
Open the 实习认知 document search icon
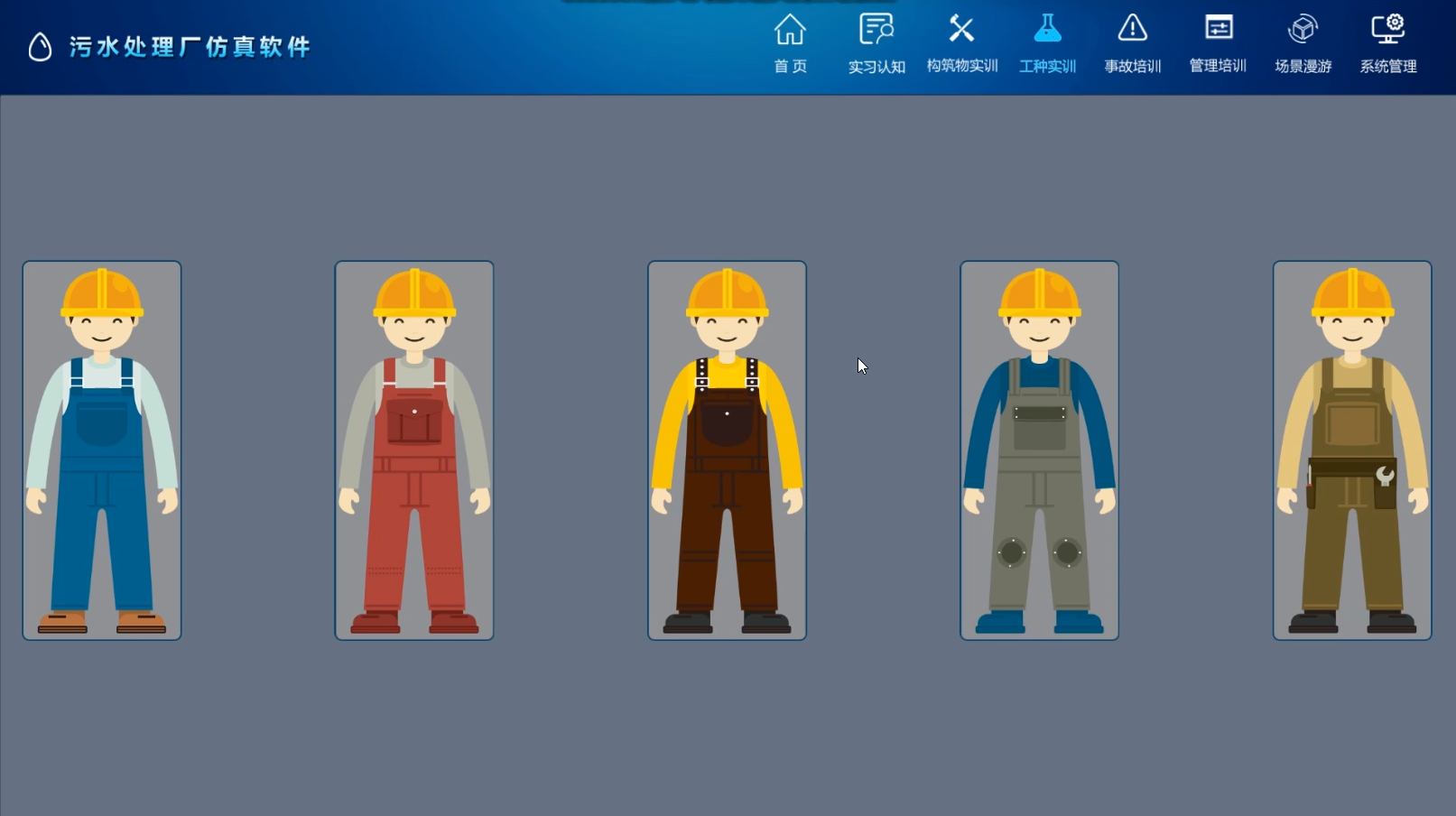[876, 30]
